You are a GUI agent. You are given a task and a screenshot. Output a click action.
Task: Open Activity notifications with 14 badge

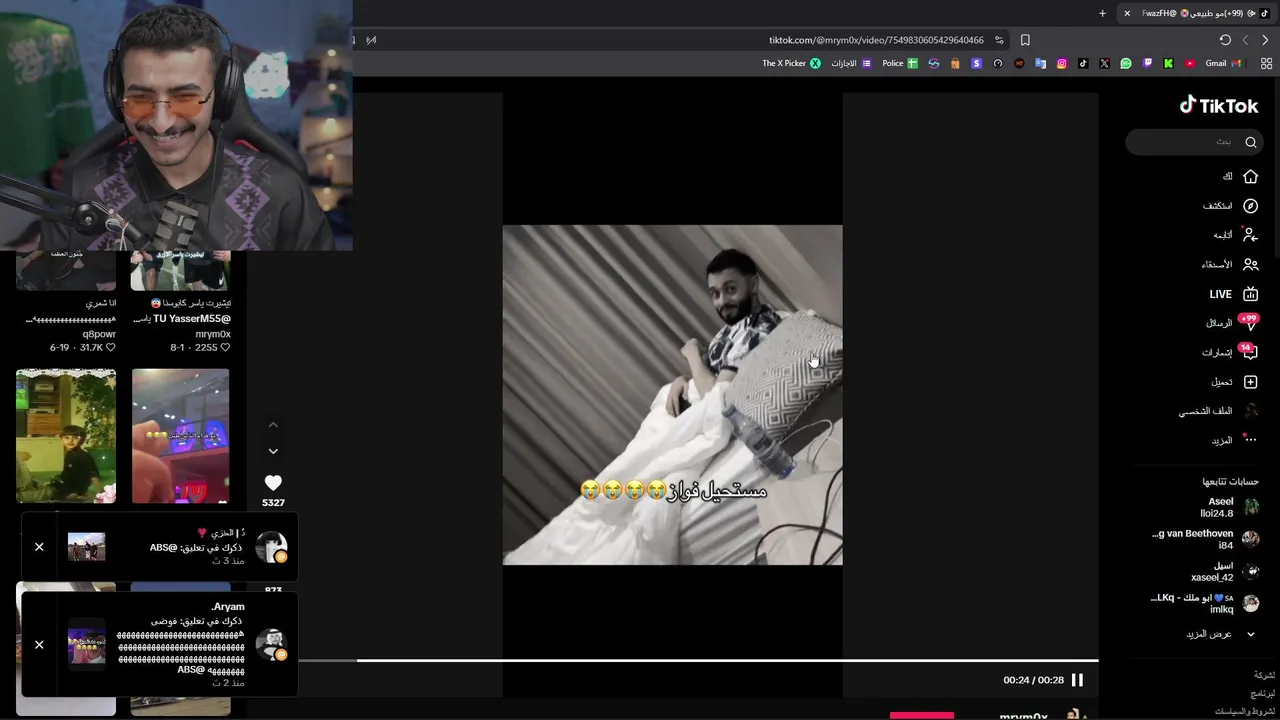1249,352
